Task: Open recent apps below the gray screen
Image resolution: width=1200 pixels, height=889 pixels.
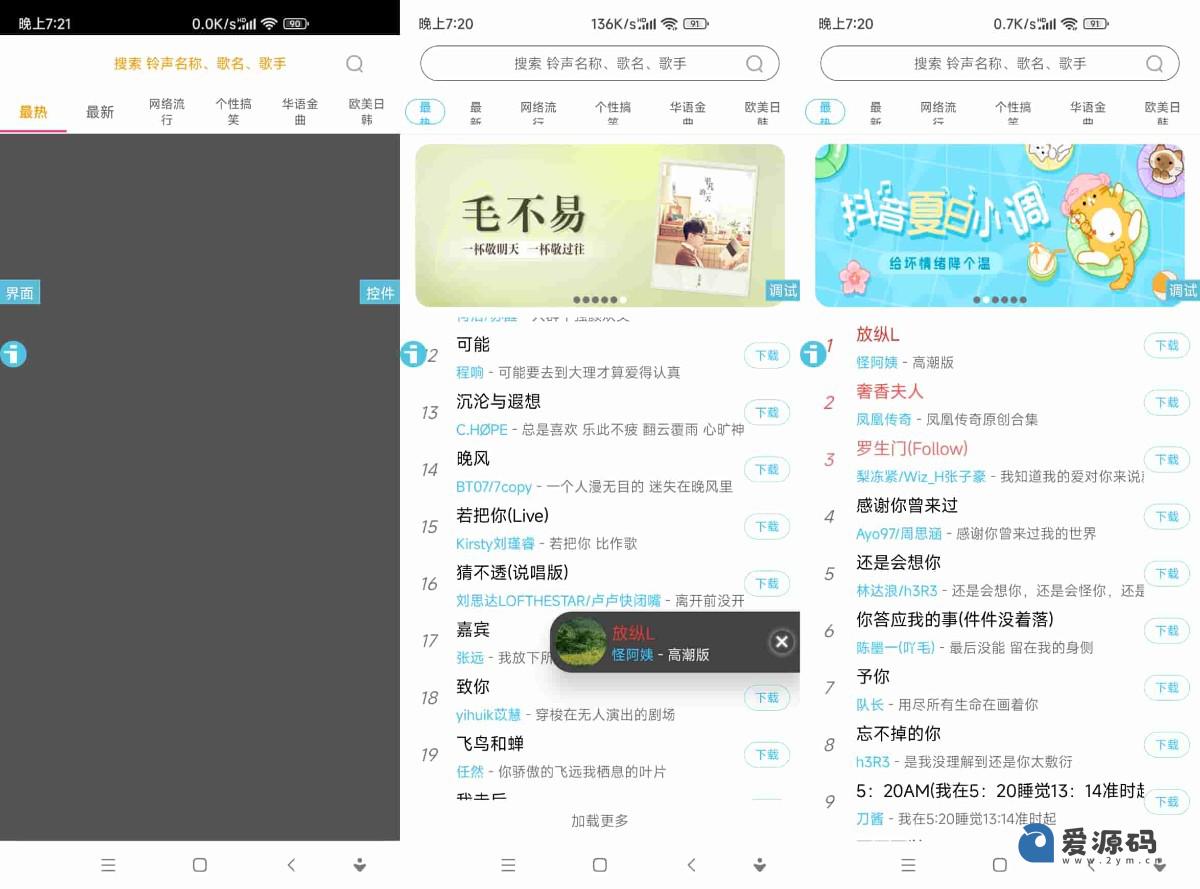Action: [x=109, y=865]
